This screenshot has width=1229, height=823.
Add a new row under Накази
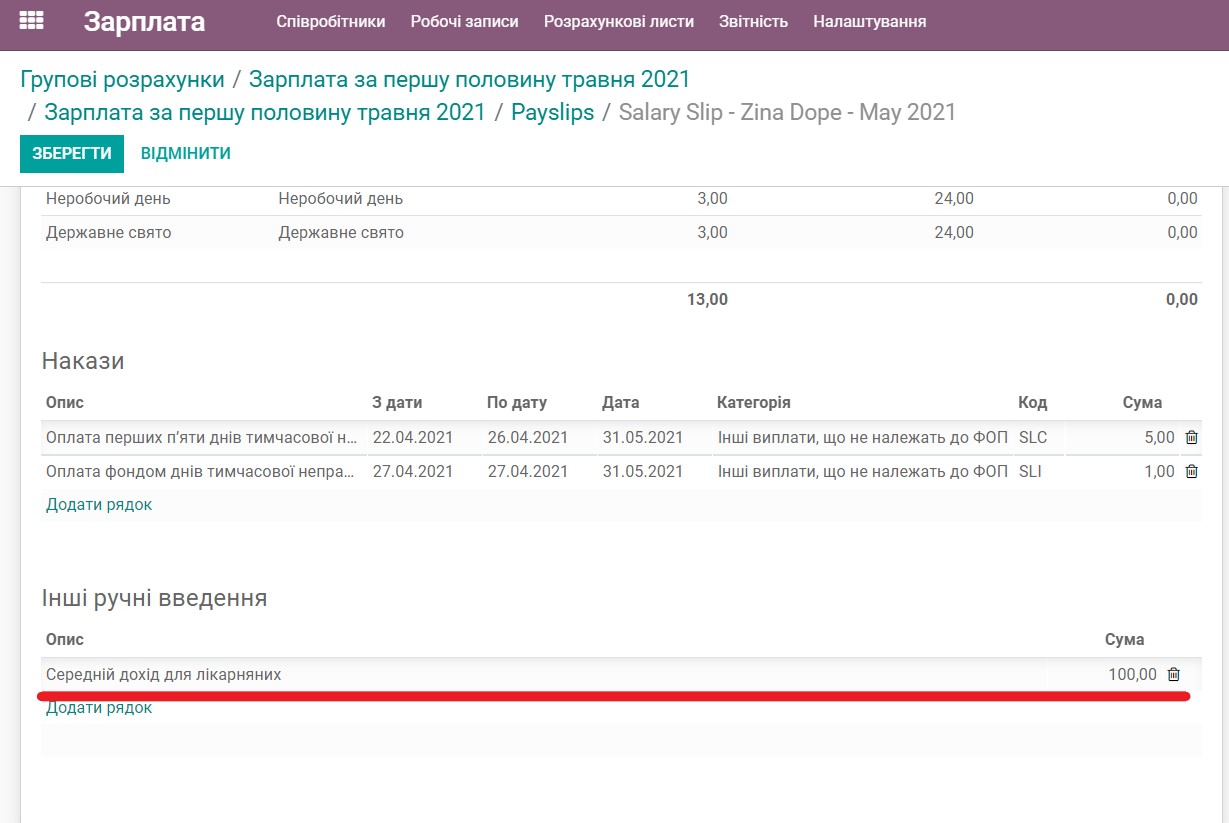pyautogui.click(x=97, y=504)
